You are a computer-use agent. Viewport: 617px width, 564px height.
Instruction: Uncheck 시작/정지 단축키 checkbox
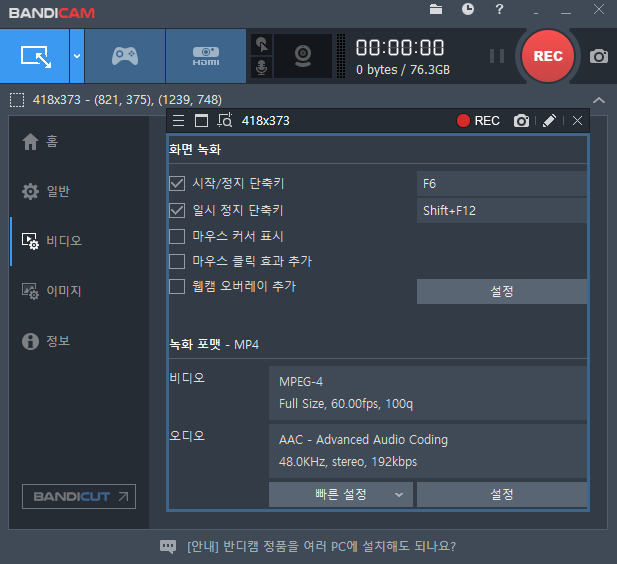[177, 183]
